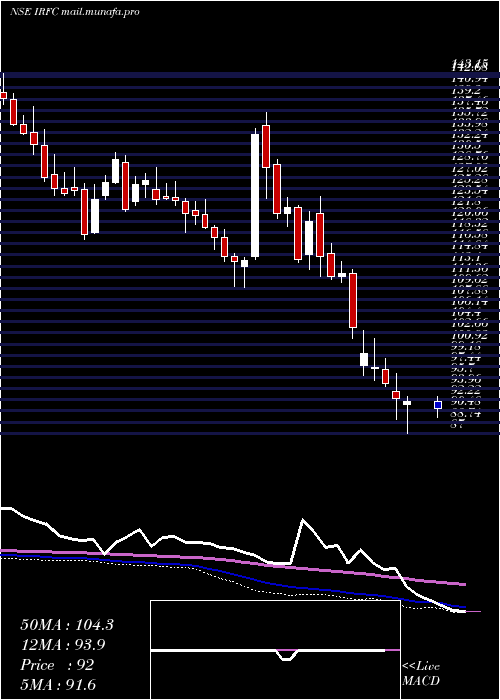Viewport: 500px width, 700px height.
Task: Click the tallest white bullish candle
Action: tap(255, 196)
